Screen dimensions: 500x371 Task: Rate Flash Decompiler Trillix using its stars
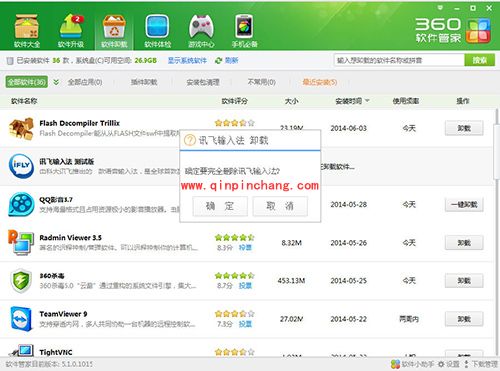tap(235, 123)
